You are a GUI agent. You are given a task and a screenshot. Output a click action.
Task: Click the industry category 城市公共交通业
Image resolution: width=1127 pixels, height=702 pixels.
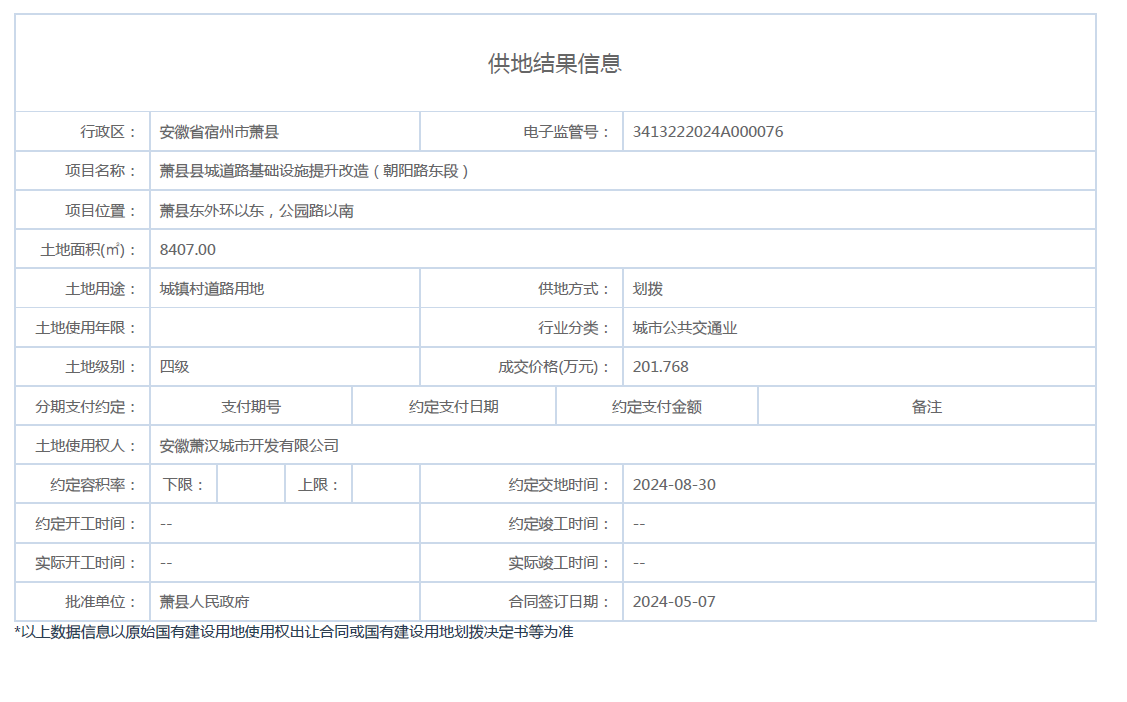pyautogui.click(x=684, y=328)
